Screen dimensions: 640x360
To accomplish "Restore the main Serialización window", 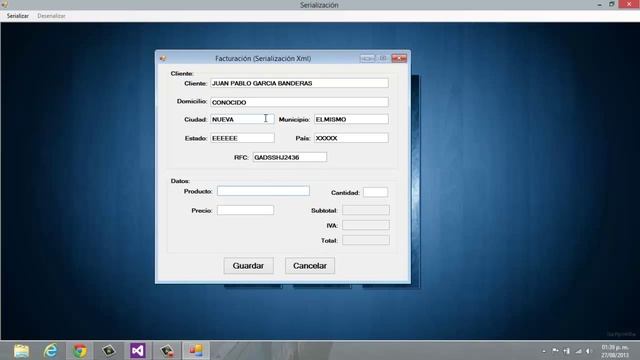I will tap(611, 4).
